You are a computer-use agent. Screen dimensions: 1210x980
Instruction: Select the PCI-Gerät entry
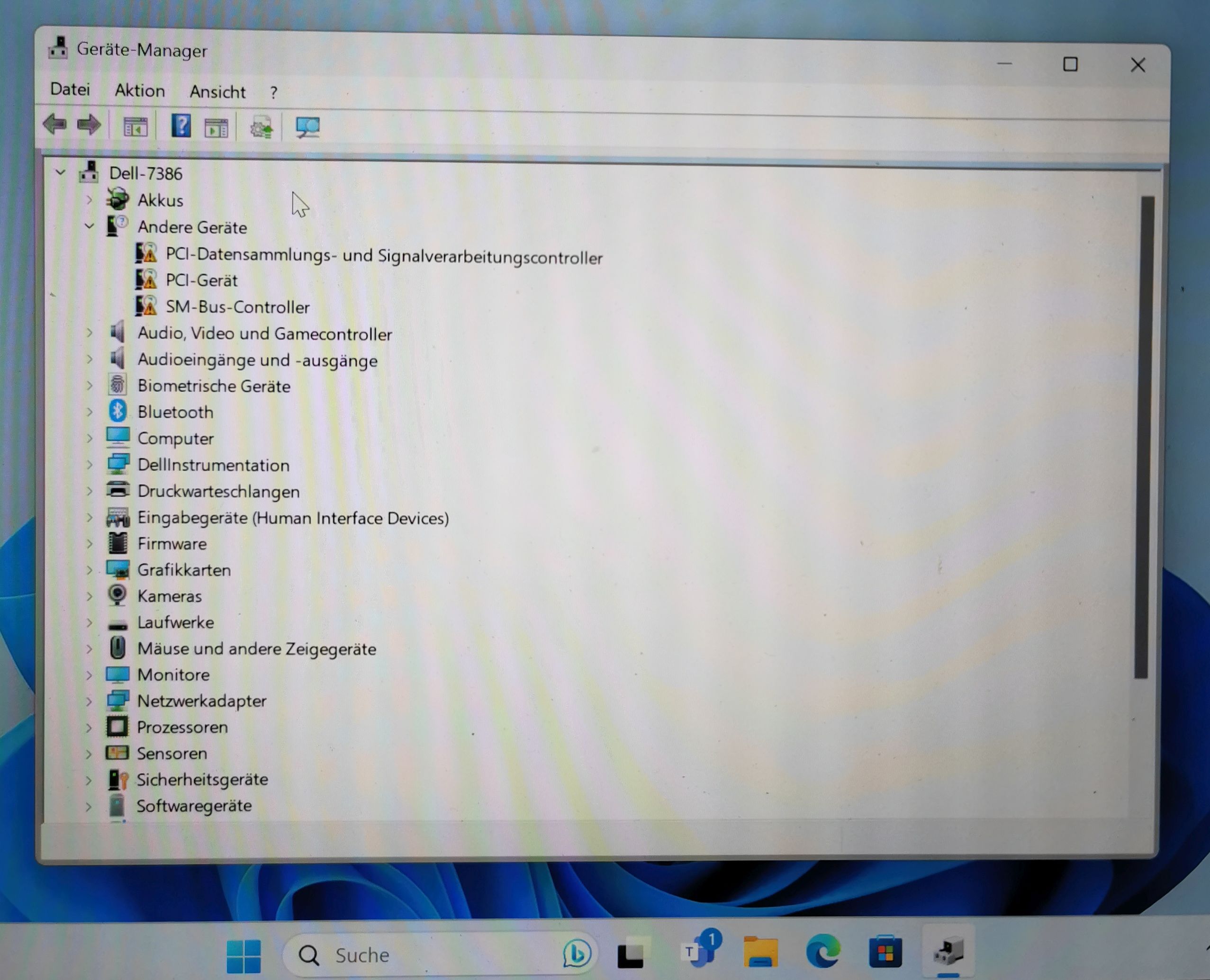pyautogui.click(x=201, y=280)
